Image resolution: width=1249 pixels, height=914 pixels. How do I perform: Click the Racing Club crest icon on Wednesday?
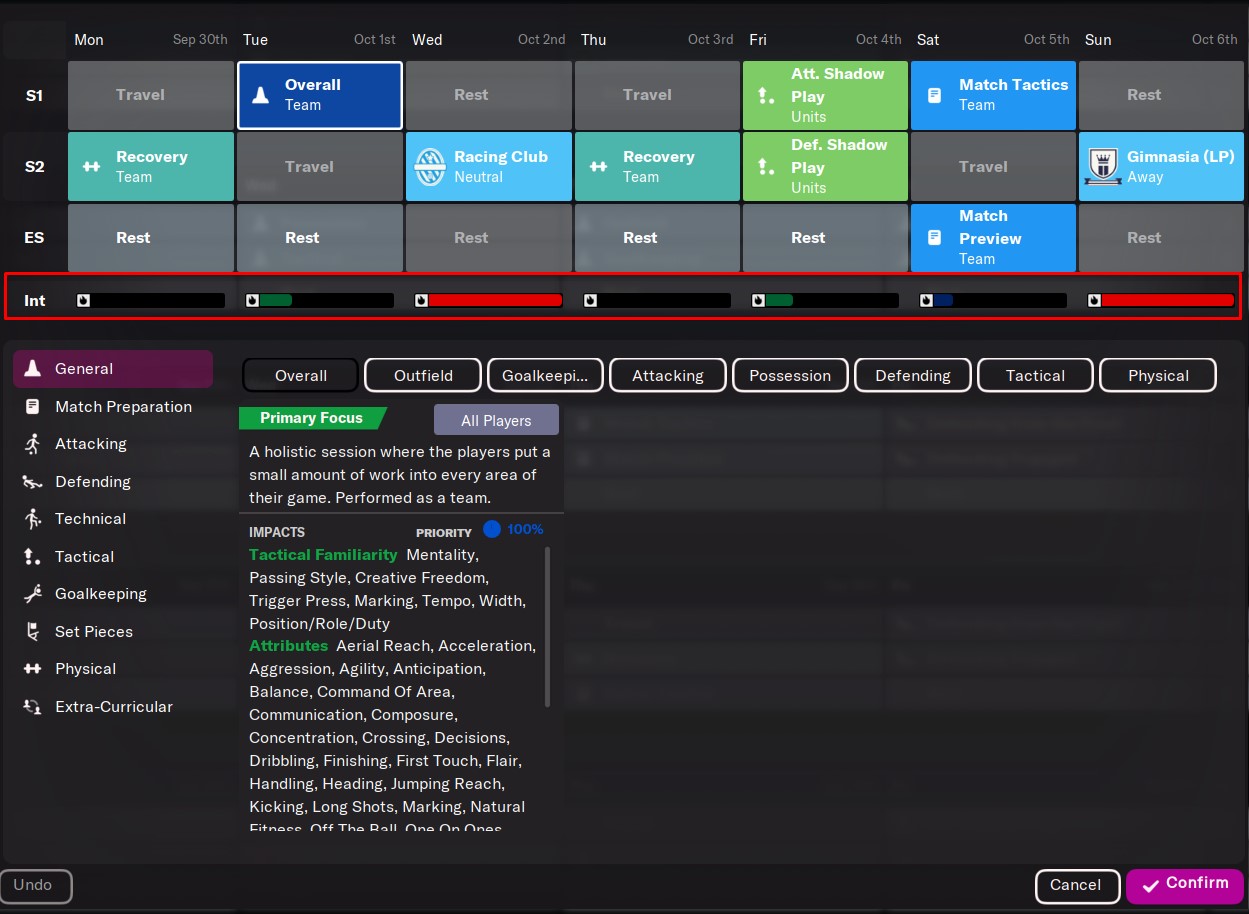click(x=430, y=167)
